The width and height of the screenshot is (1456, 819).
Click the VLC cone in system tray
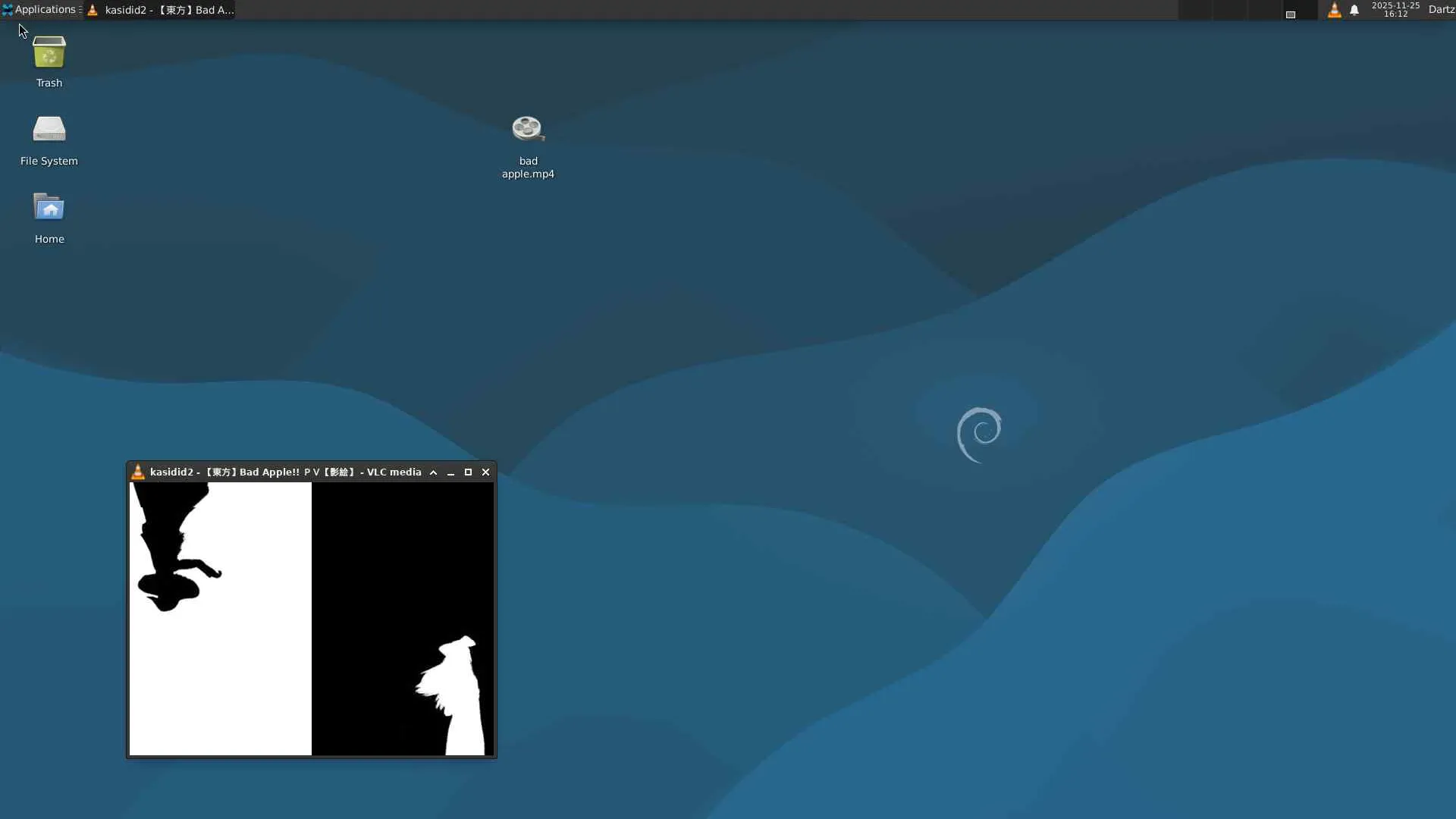(x=1334, y=10)
